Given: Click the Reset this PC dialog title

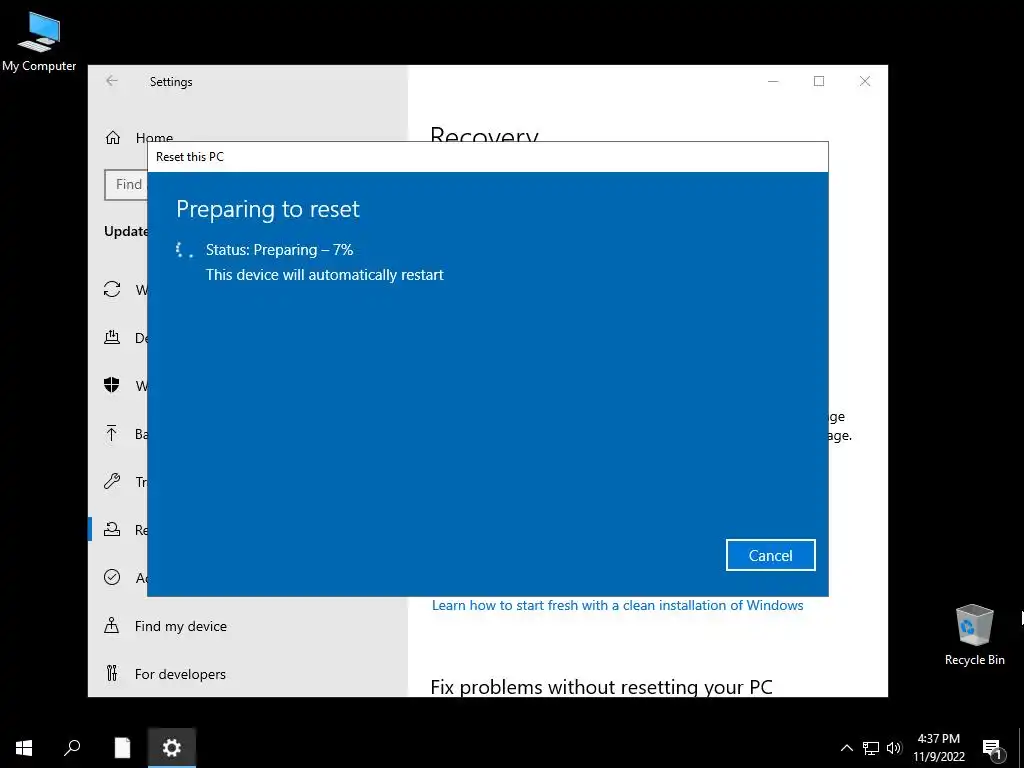Looking at the screenshot, I should pos(189,157).
